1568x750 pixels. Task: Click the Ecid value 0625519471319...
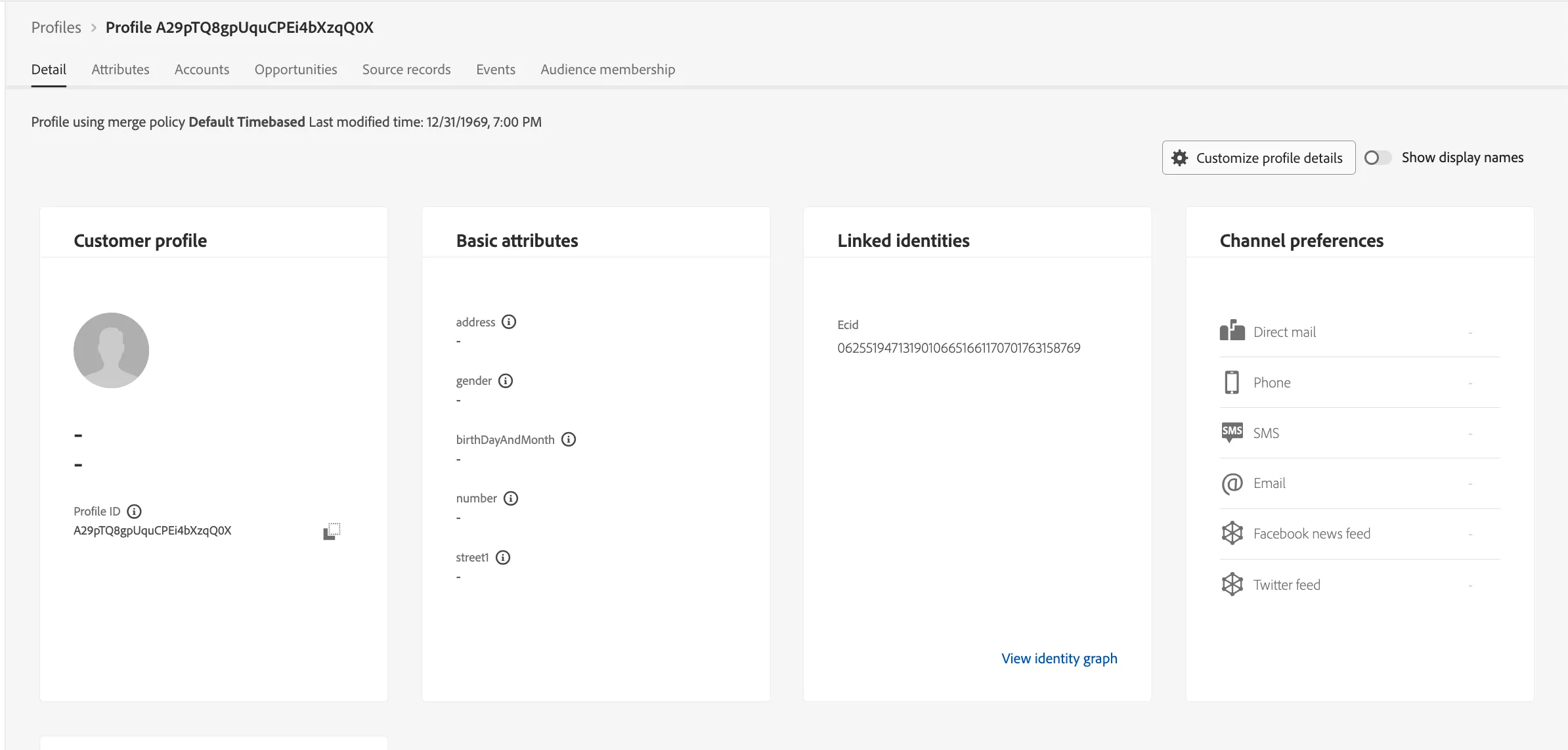(x=959, y=348)
